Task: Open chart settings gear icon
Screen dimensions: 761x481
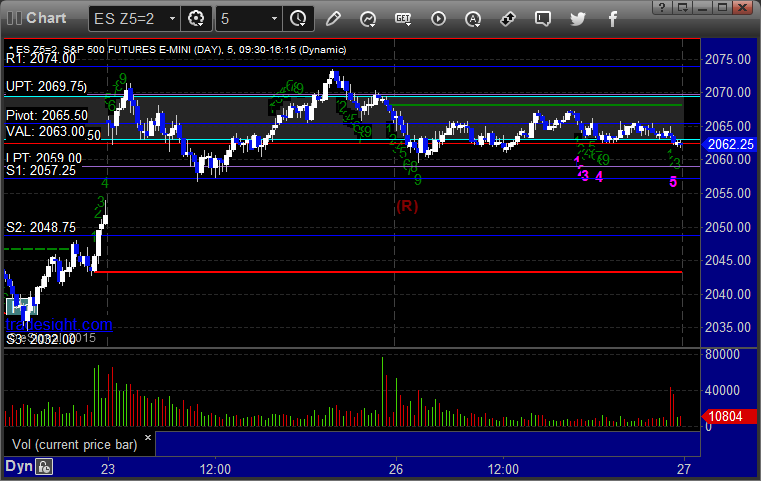Action: [196, 19]
